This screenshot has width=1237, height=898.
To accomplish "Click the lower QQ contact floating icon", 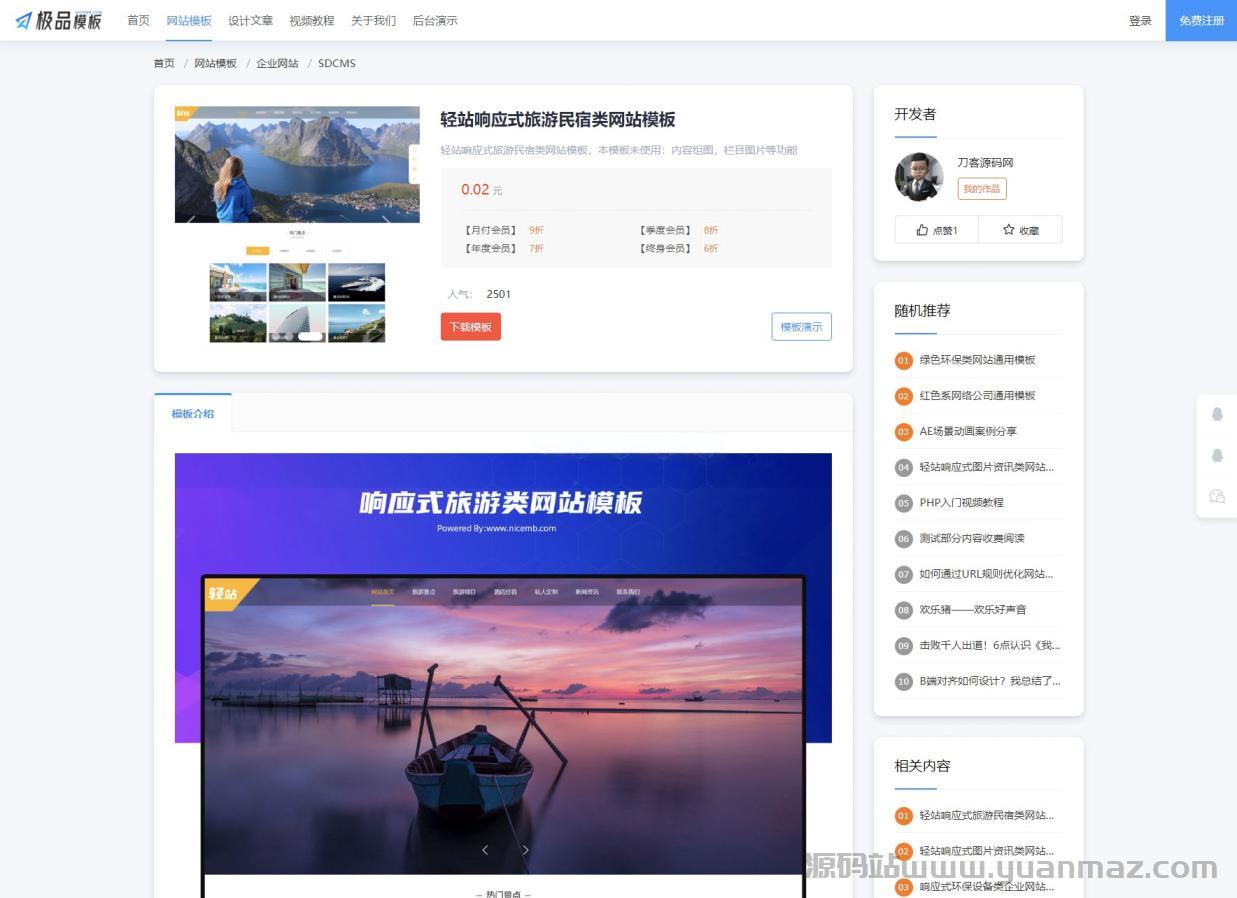I will click(1217, 455).
